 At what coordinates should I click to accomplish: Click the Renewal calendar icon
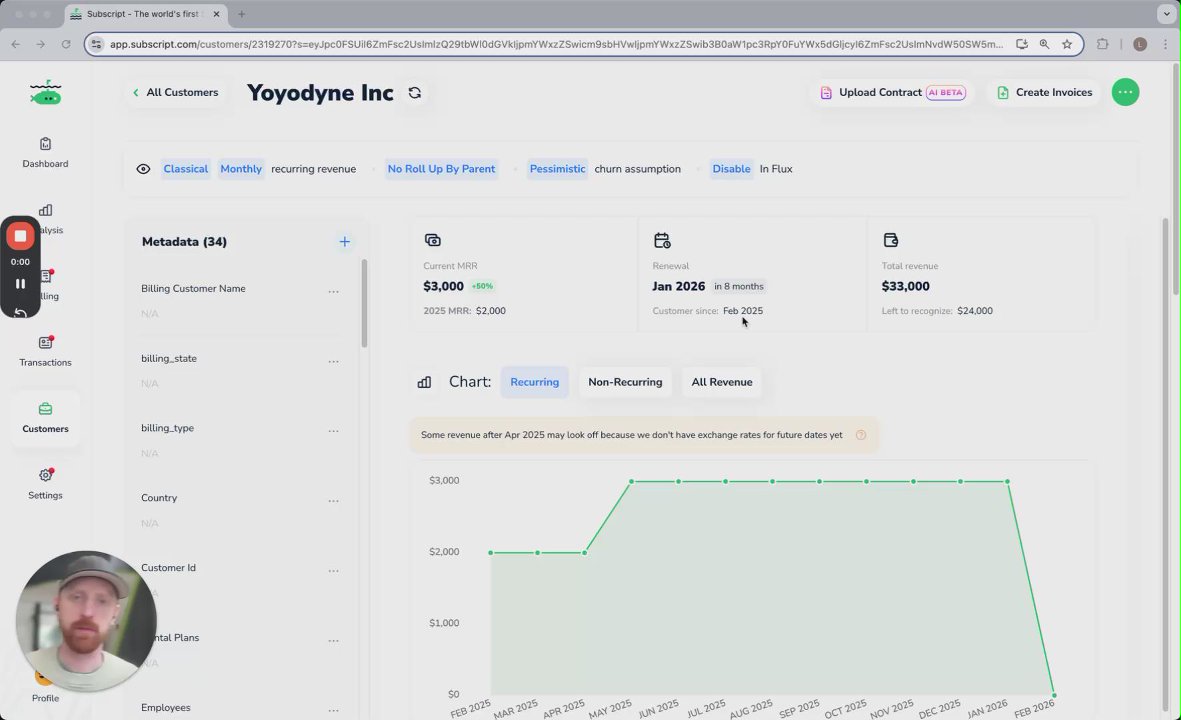point(662,240)
